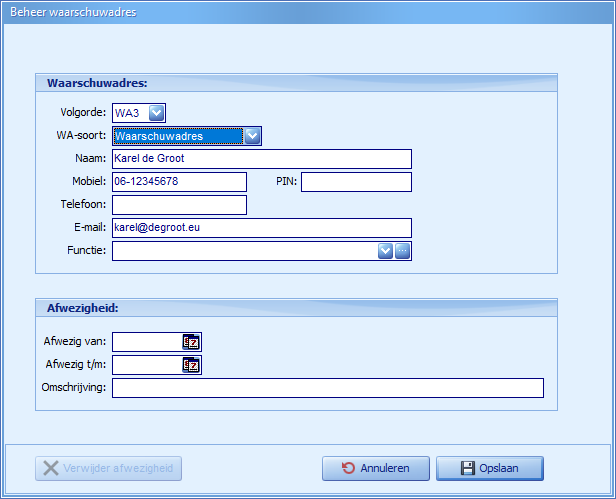Click the empty Telefoon field
The image size is (616, 499).
pyautogui.click(x=180, y=205)
